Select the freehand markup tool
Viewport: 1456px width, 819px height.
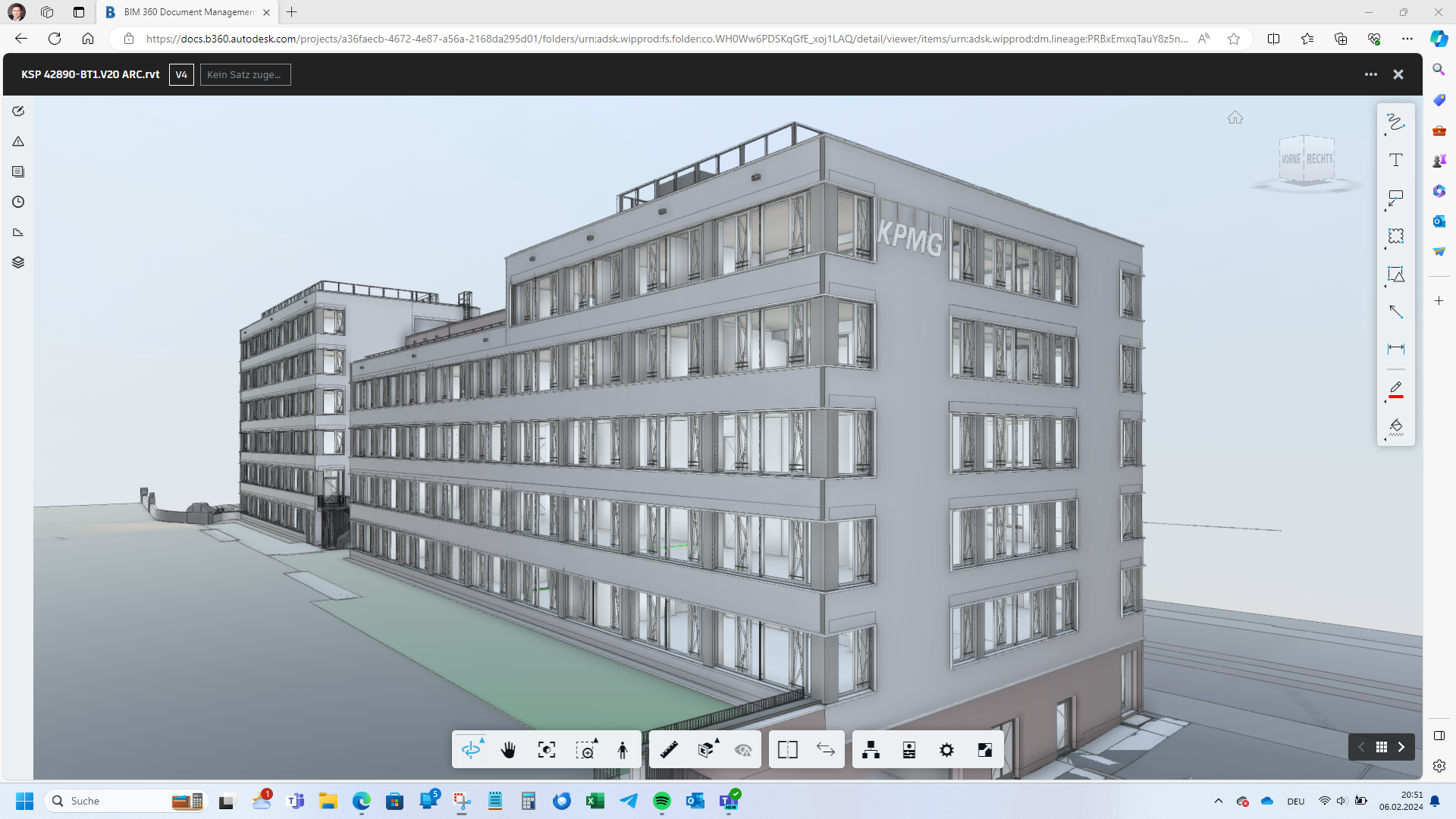(1395, 122)
